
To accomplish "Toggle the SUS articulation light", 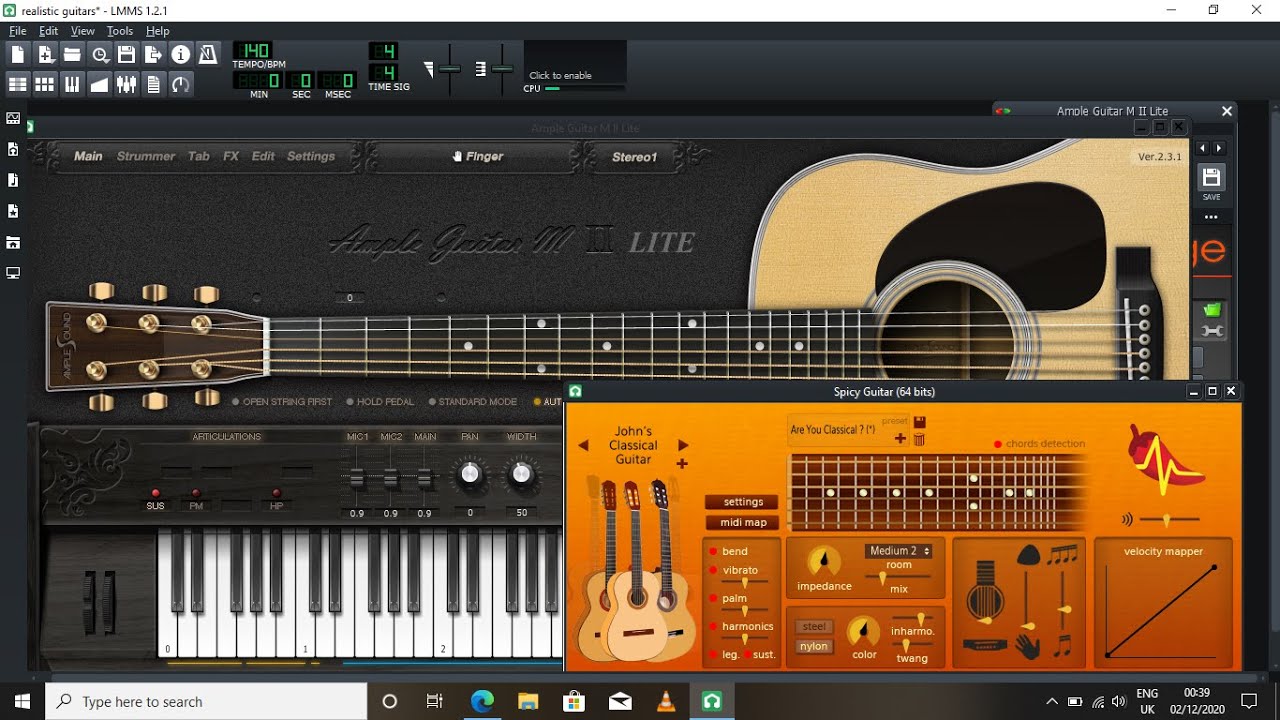I will (155, 493).
